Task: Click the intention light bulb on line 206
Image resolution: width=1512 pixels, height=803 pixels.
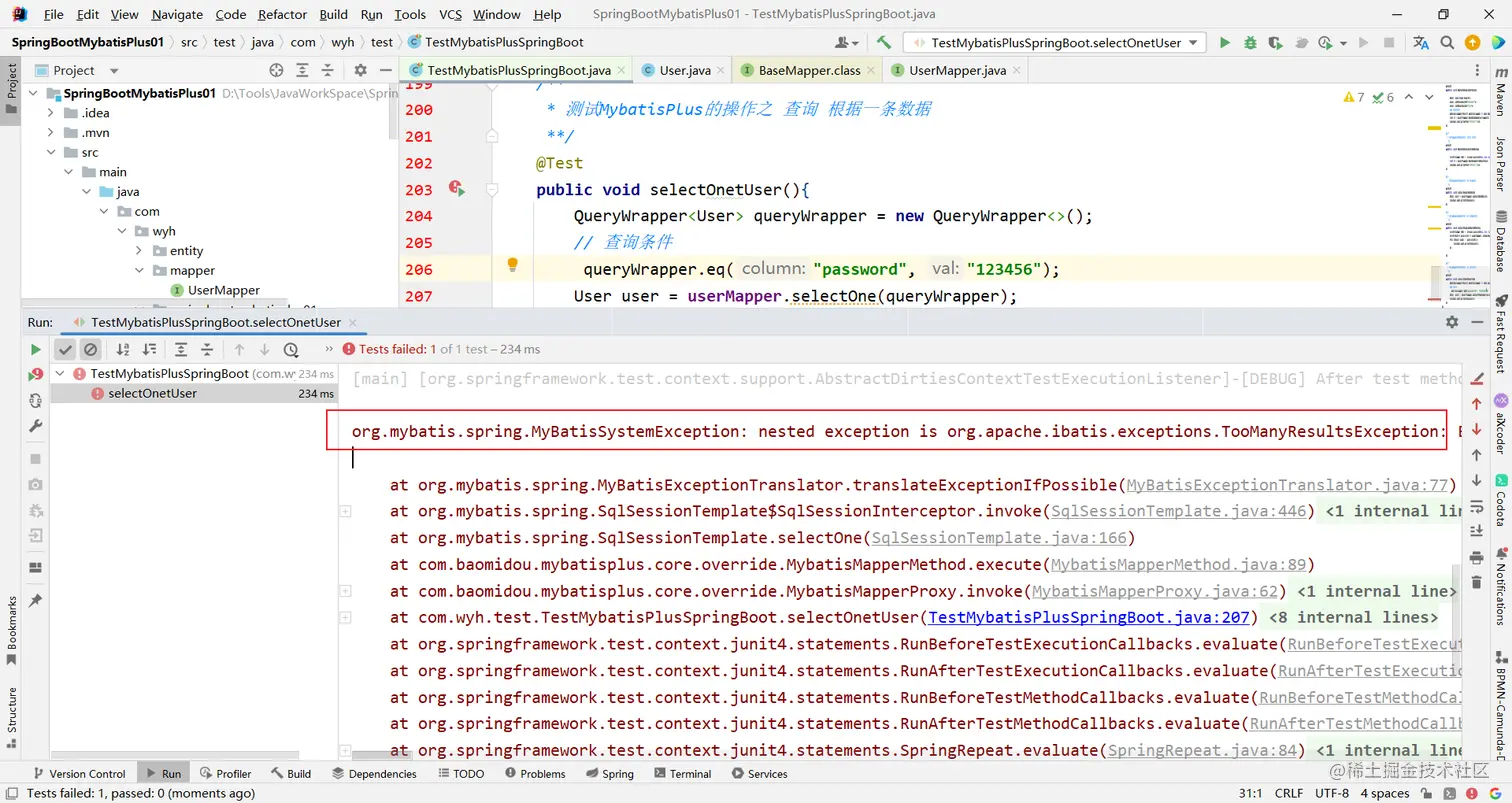Action: tap(512, 265)
